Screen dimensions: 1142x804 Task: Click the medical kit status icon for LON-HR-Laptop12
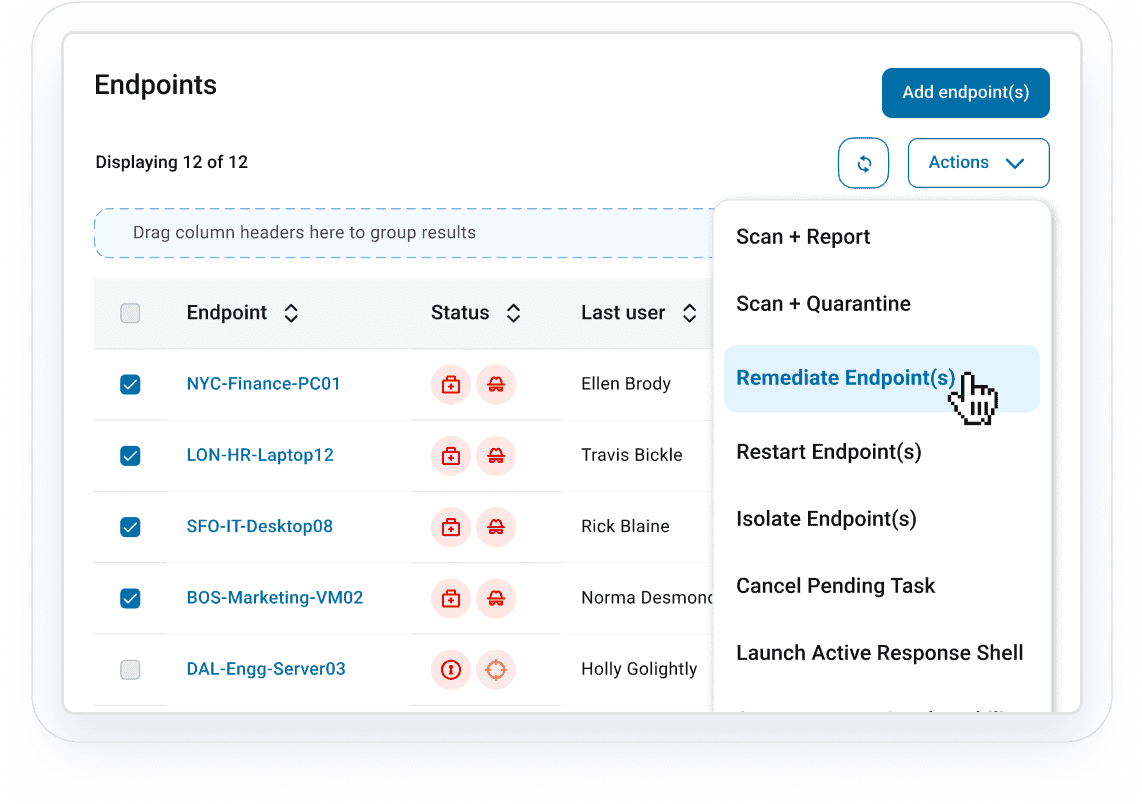(x=451, y=455)
